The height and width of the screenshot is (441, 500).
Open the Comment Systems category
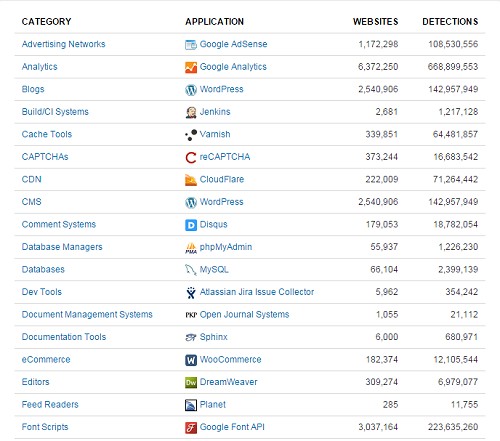59,224
